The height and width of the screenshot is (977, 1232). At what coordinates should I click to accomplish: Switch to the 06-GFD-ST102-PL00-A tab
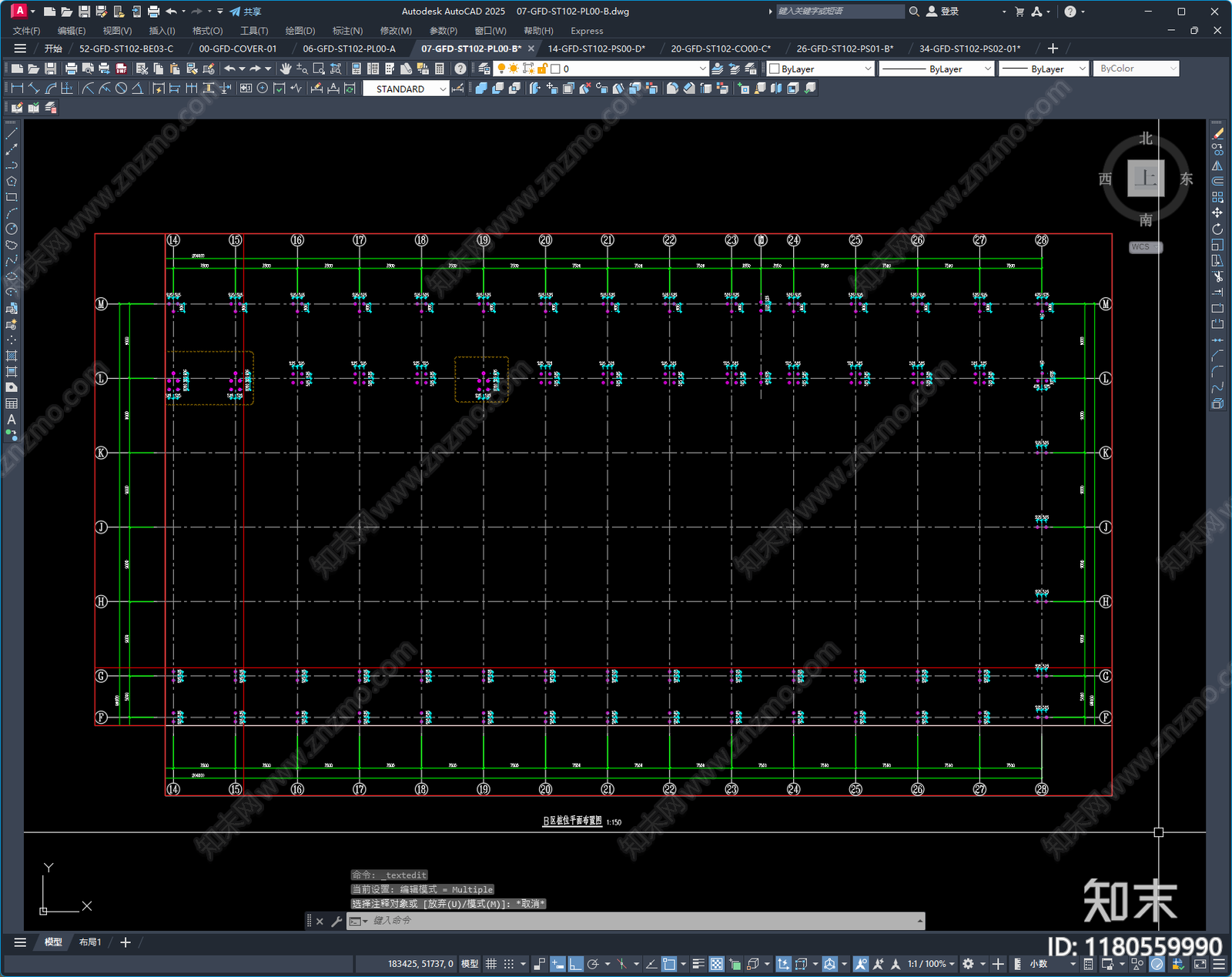[349, 49]
